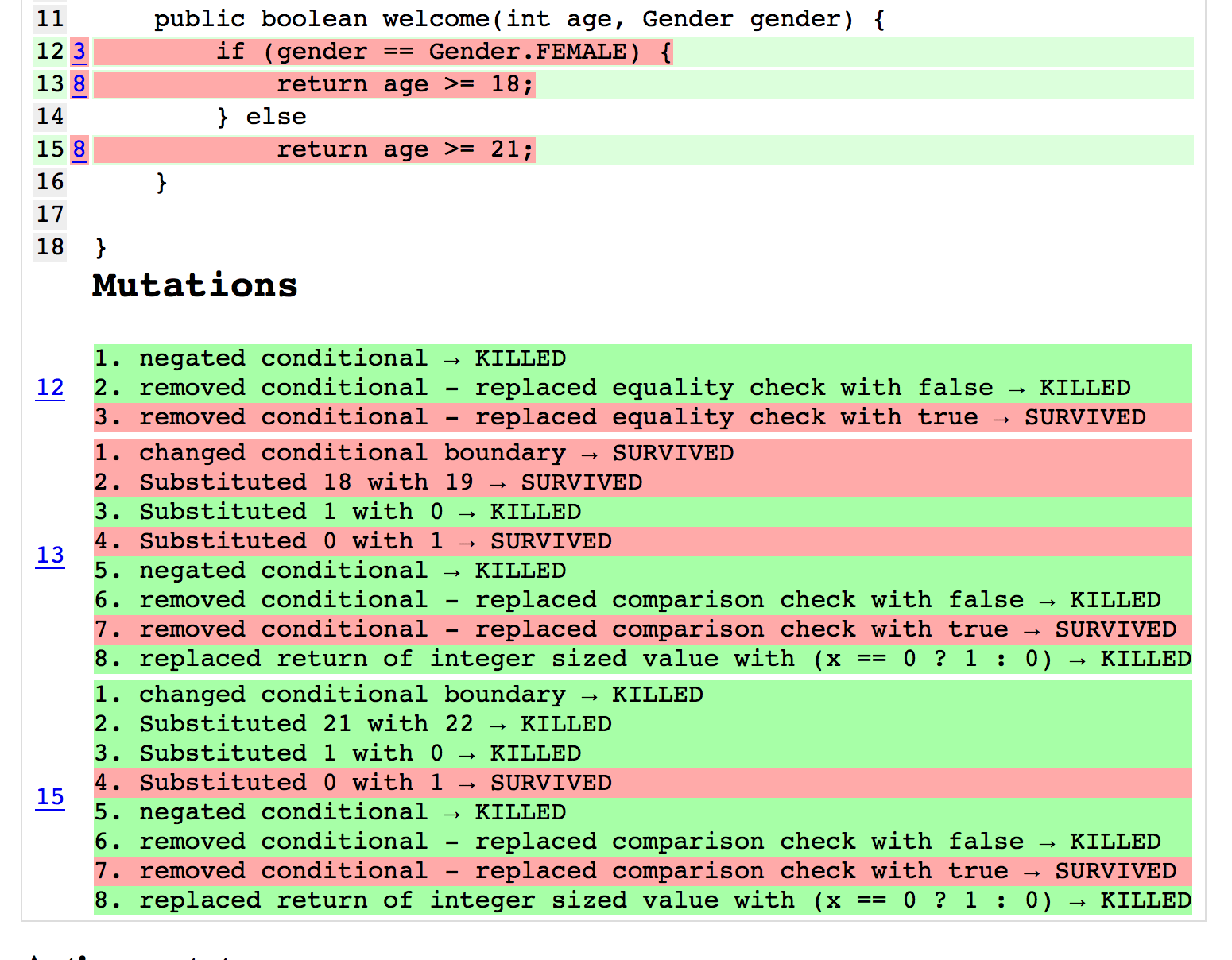Select the 'replaced equality check with false' killed row

(612, 388)
